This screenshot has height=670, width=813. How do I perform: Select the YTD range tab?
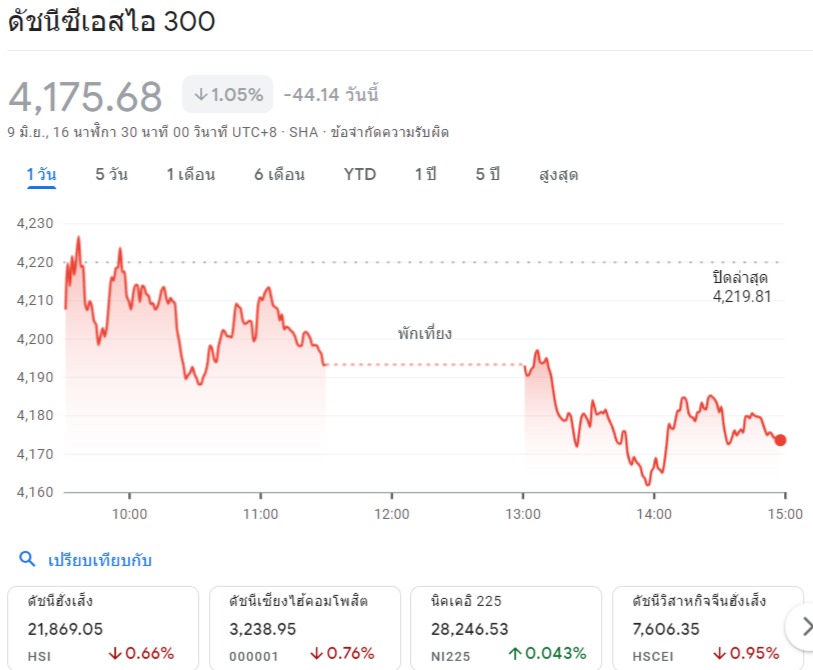pos(360,175)
